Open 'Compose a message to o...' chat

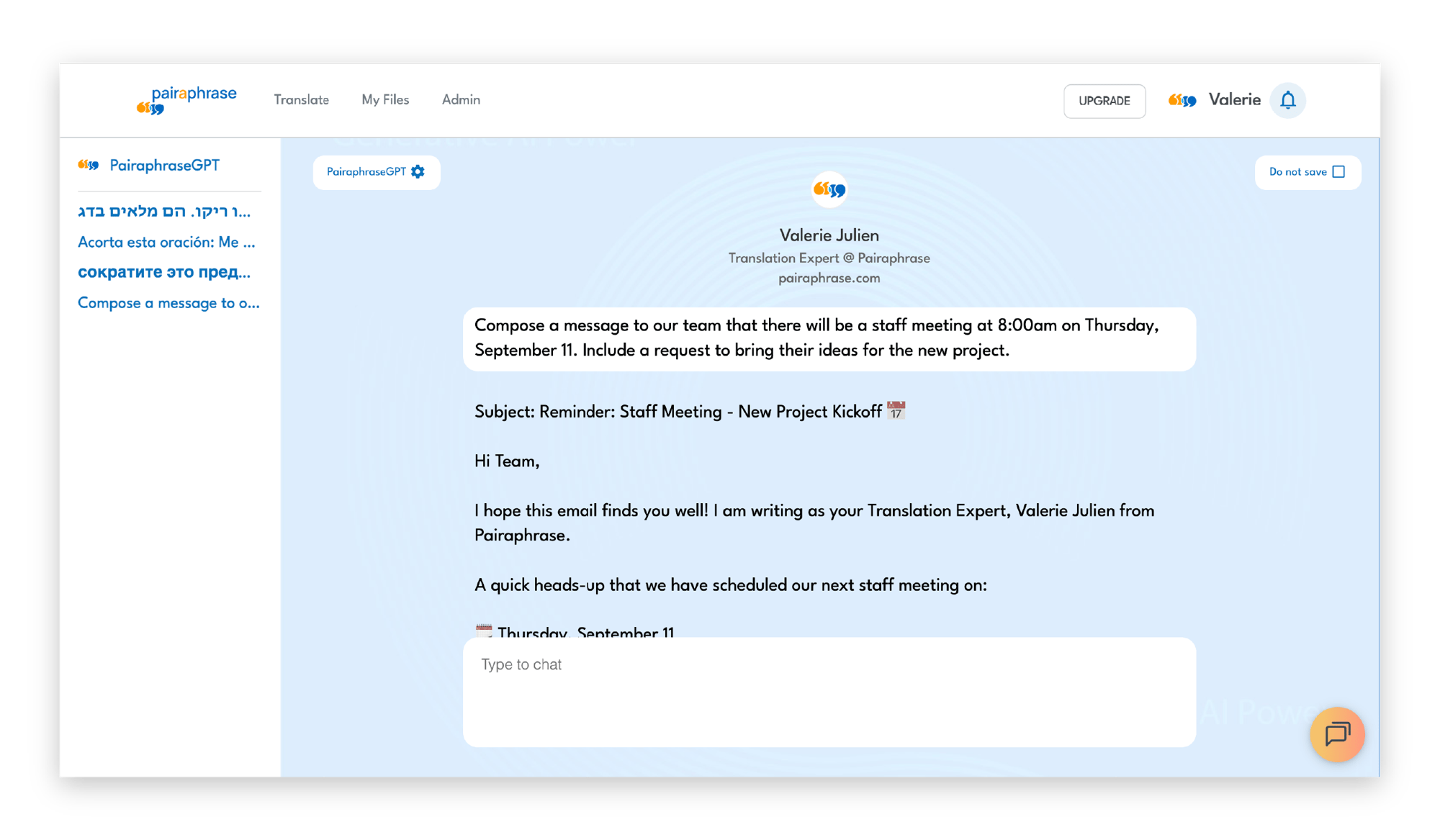point(168,303)
